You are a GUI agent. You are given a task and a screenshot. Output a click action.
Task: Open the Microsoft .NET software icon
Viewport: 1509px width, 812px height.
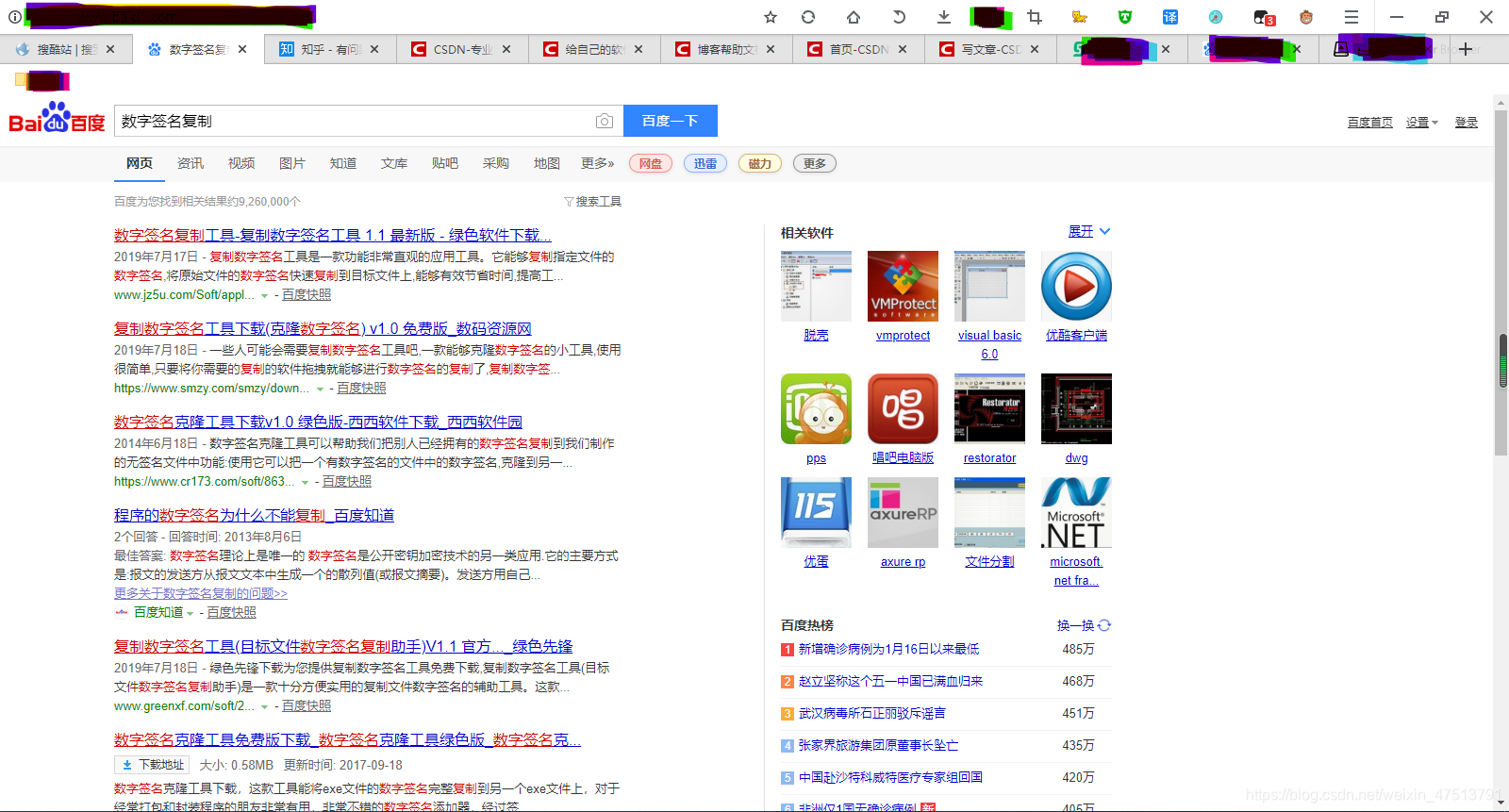[1076, 512]
